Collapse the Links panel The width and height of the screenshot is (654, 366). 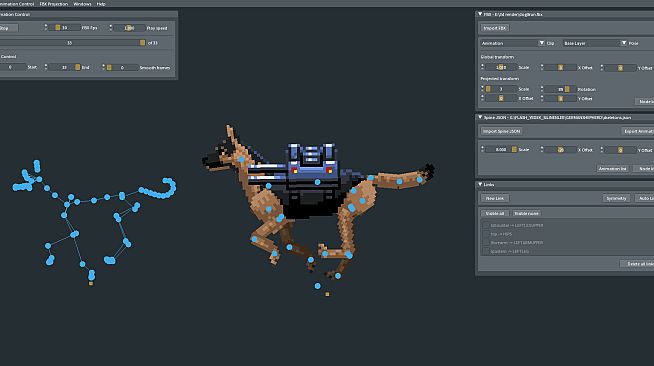click(480, 184)
